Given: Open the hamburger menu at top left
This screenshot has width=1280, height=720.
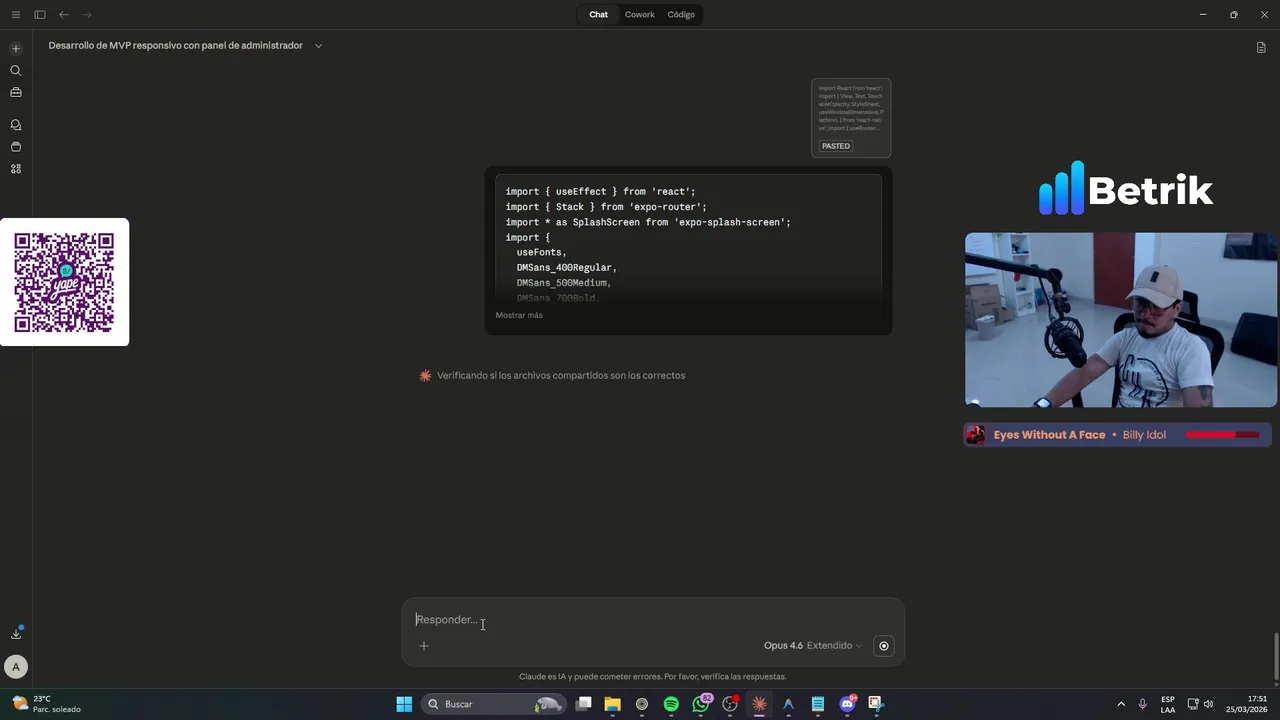Looking at the screenshot, I should click(x=15, y=15).
